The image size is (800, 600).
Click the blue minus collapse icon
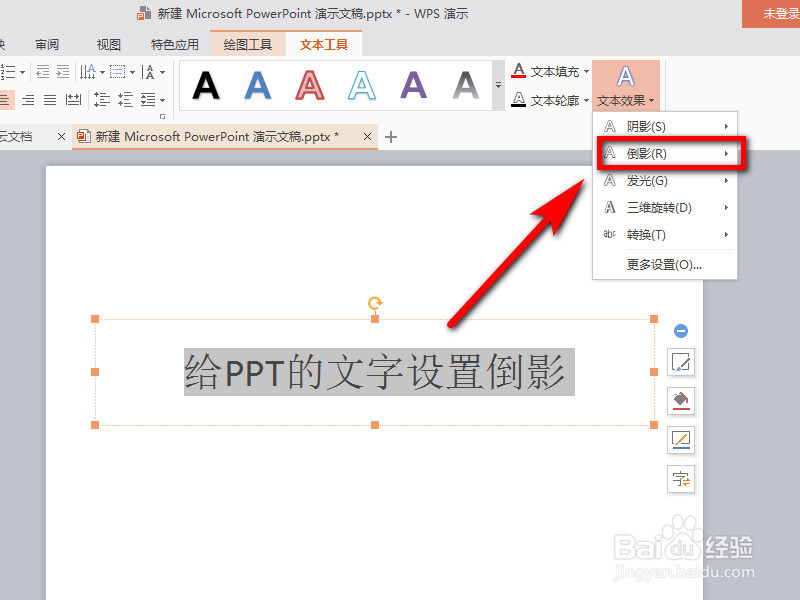point(681,330)
